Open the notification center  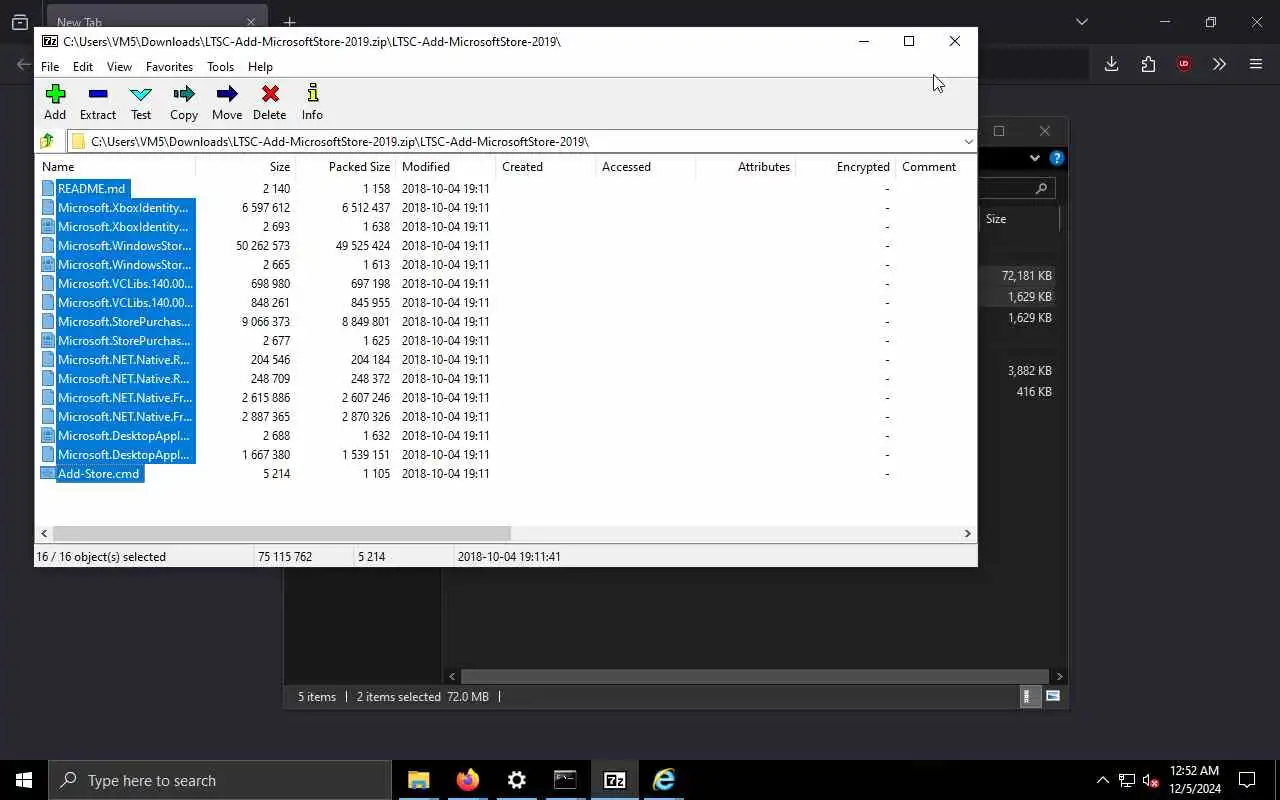pos(1247,780)
